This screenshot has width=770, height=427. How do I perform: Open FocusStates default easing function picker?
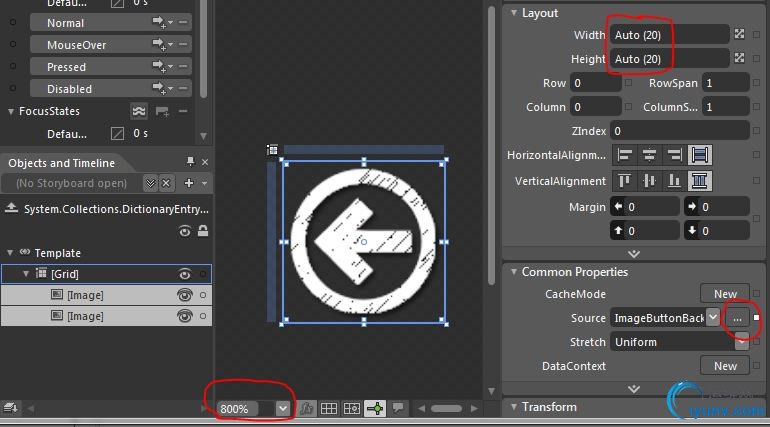coord(117,133)
